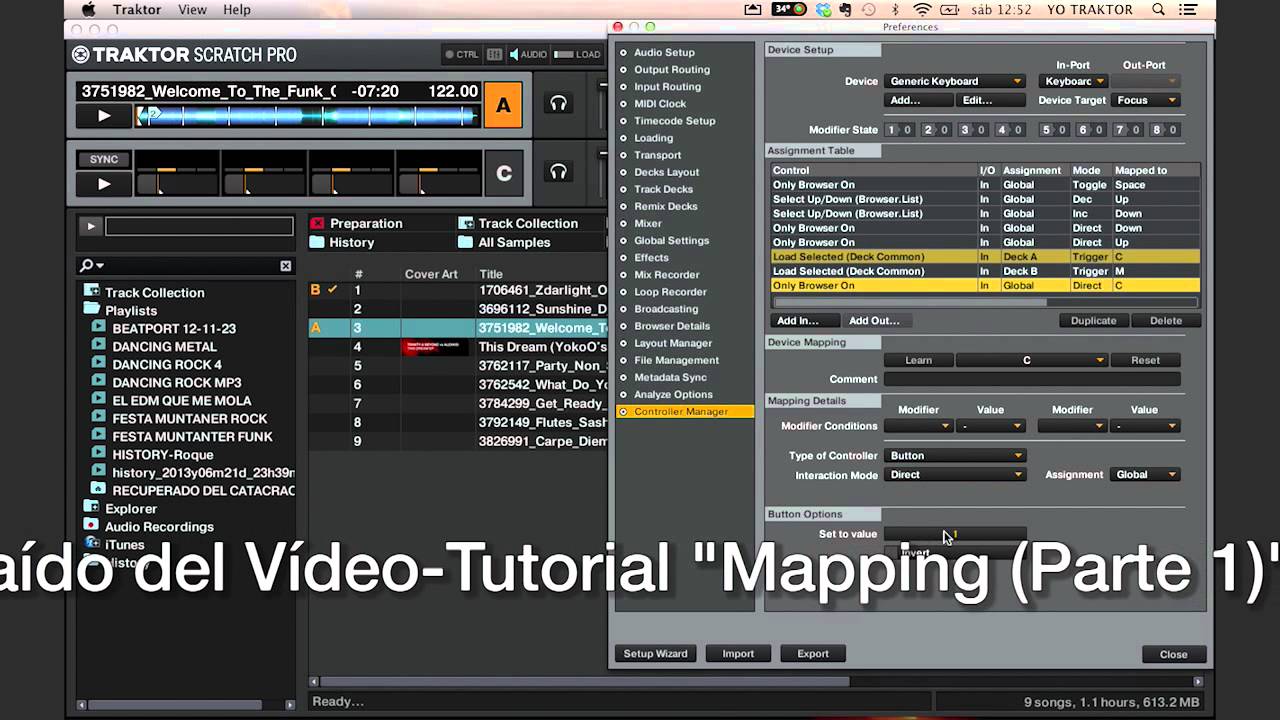The width and height of the screenshot is (1280, 720).
Task: Open the All Samples favorite folder
Action: [505, 242]
